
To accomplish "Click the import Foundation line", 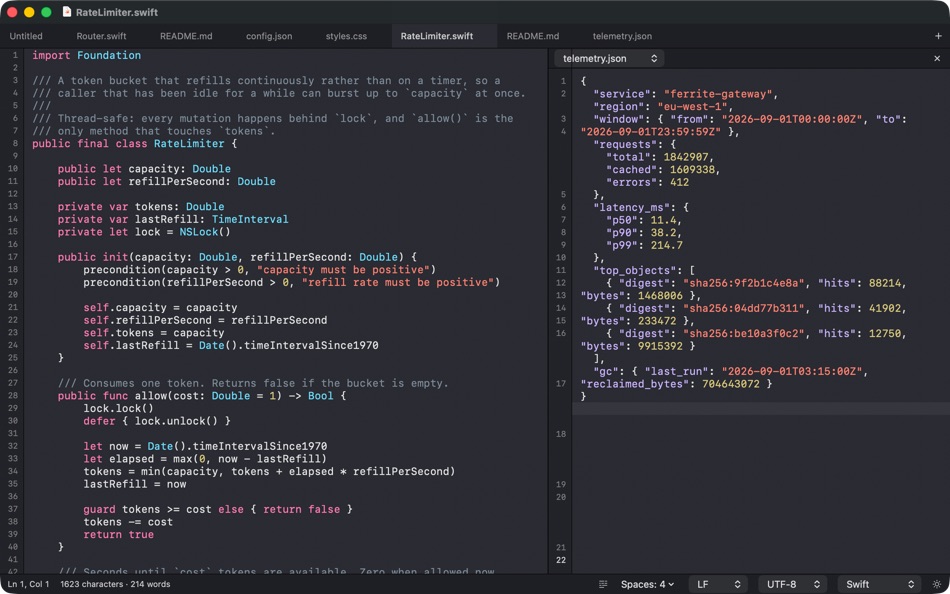I will point(87,55).
